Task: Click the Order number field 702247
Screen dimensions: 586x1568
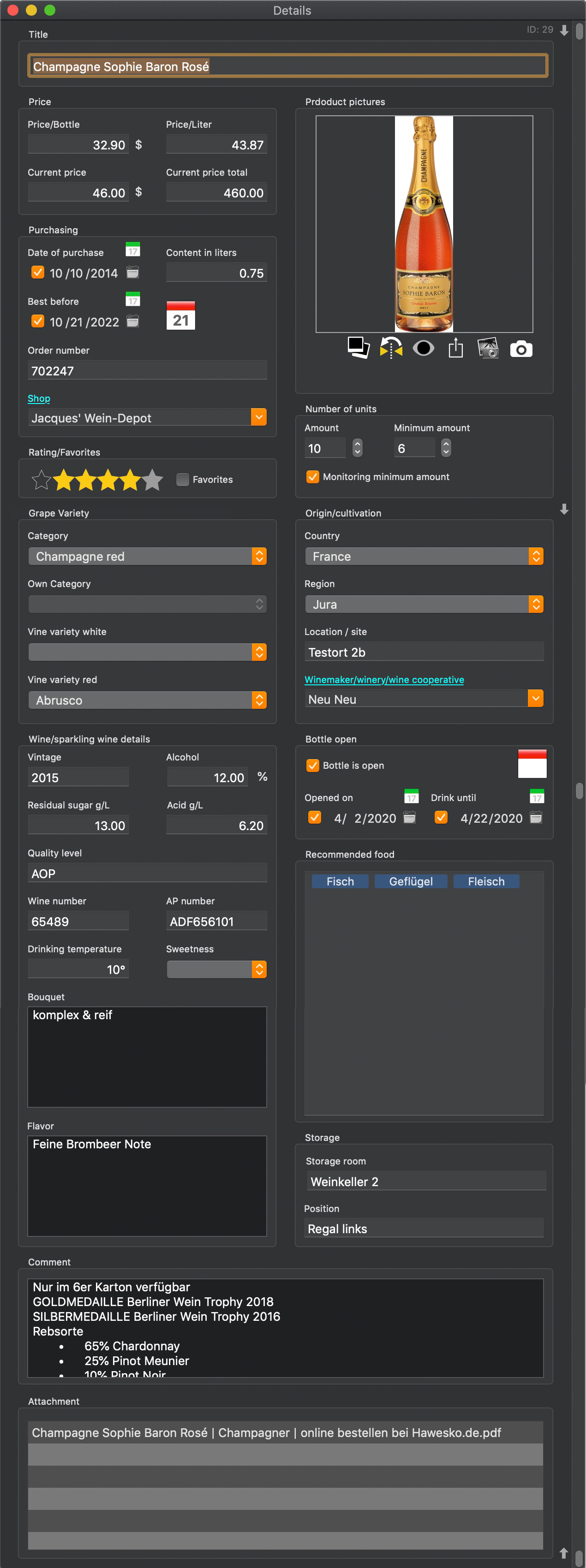Action: click(x=147, y=371)
